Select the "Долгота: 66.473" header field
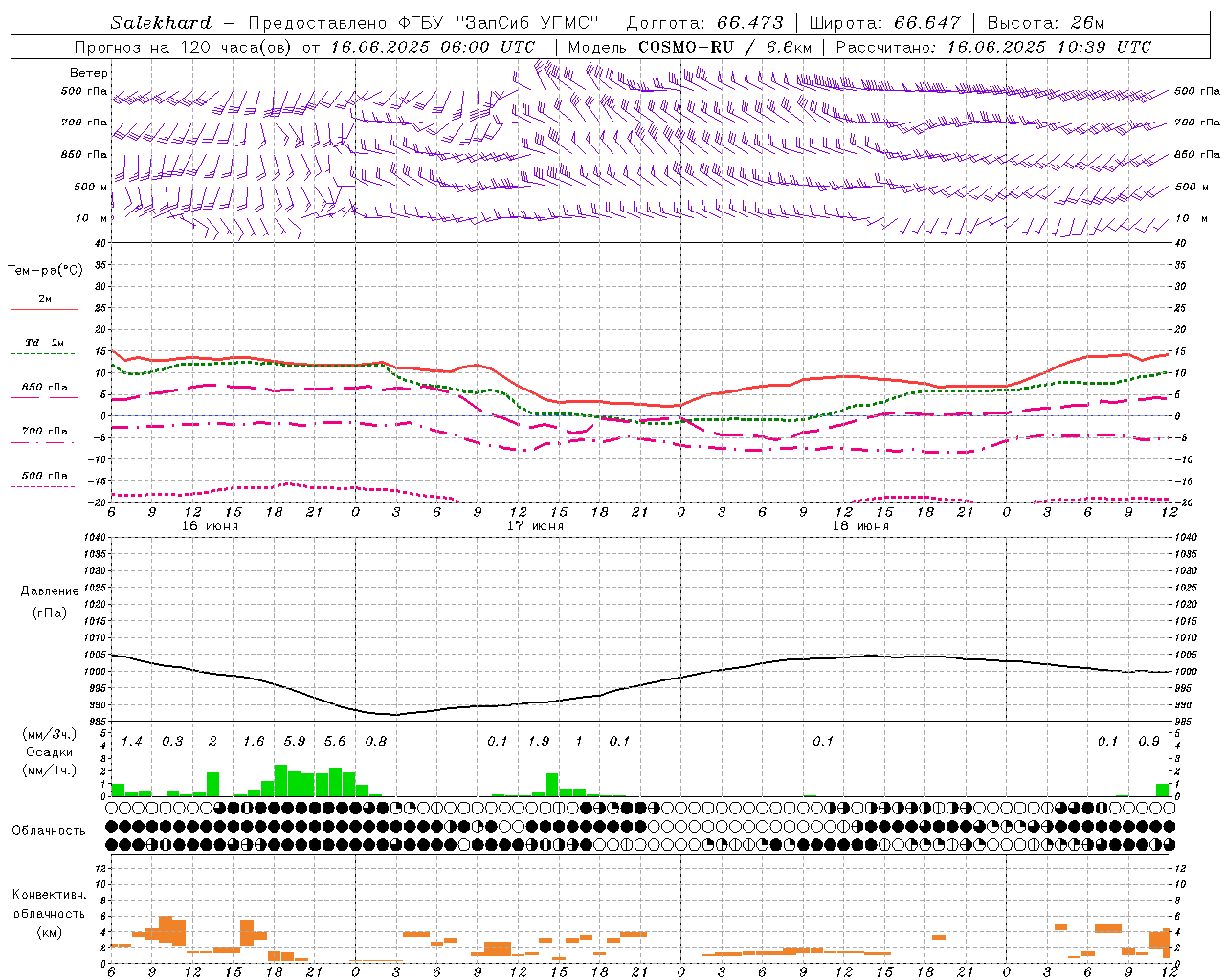The image size is (1225, 980). pyautogui.click(x=704, y=23)
